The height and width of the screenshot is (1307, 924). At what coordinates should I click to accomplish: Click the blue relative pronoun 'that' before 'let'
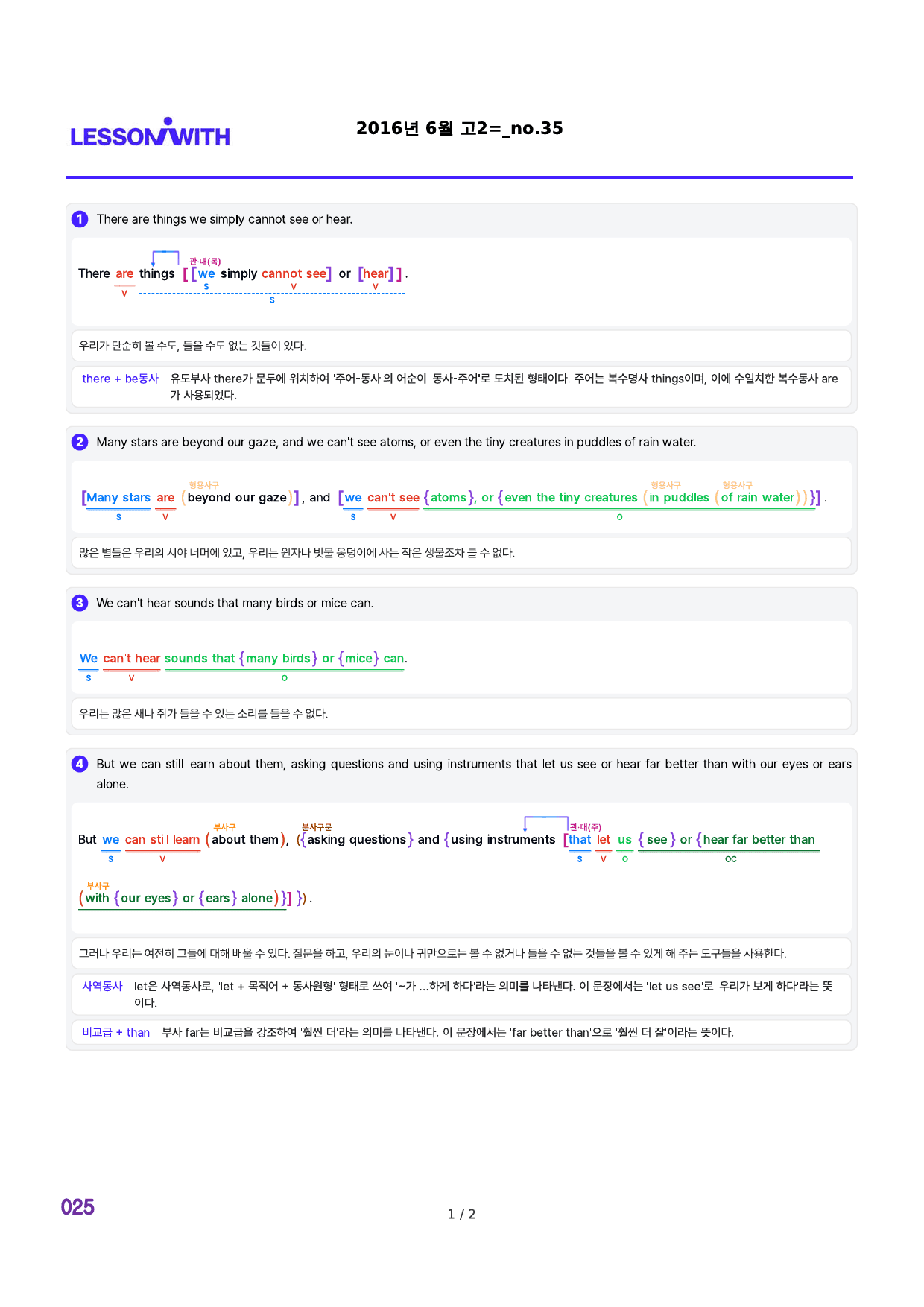coord(580,839)
